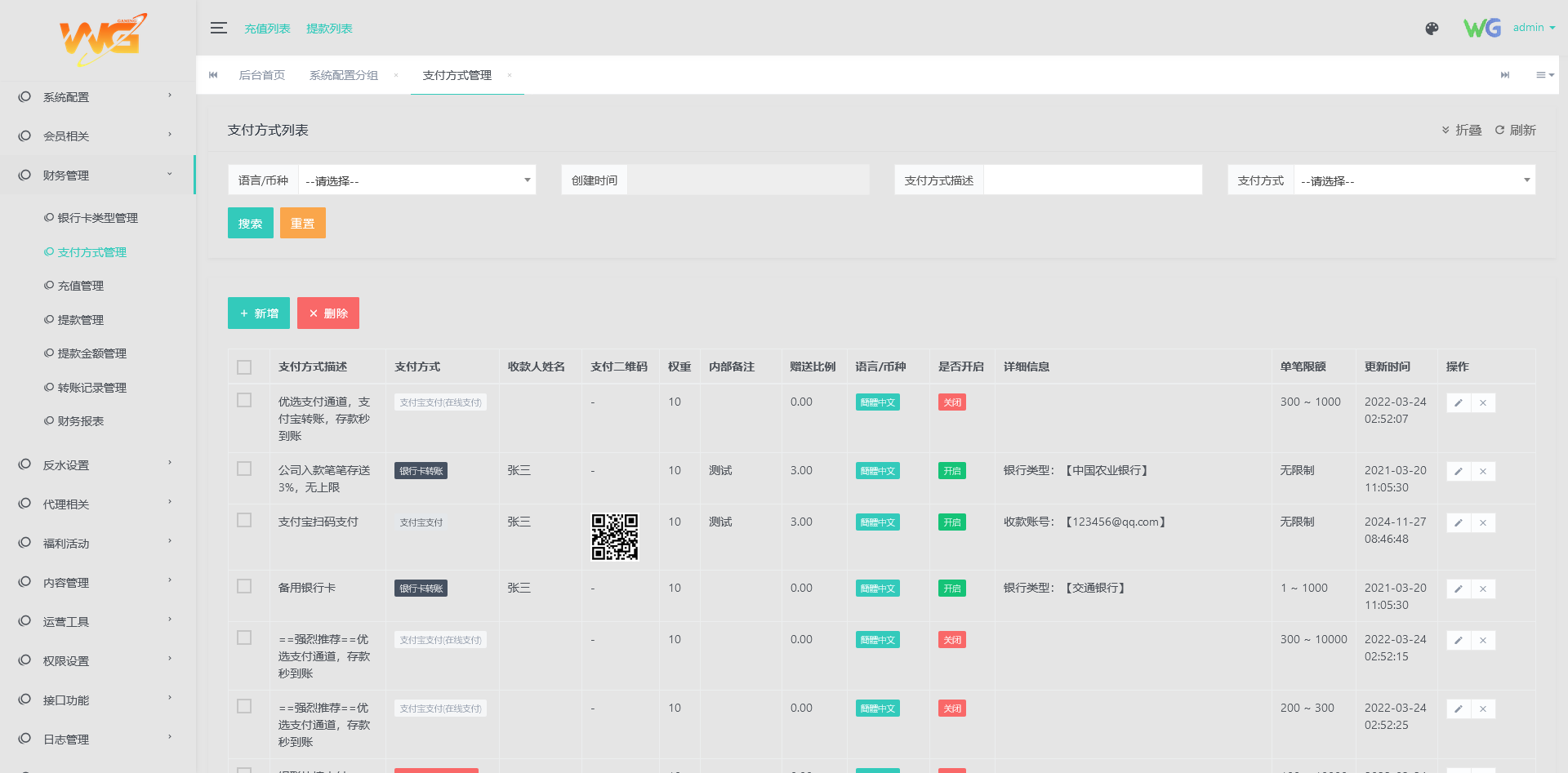Screen dimensions: 1568x773
Task: Switch to the 系统配置分组 tab
Action: click(x=343, y=75)
